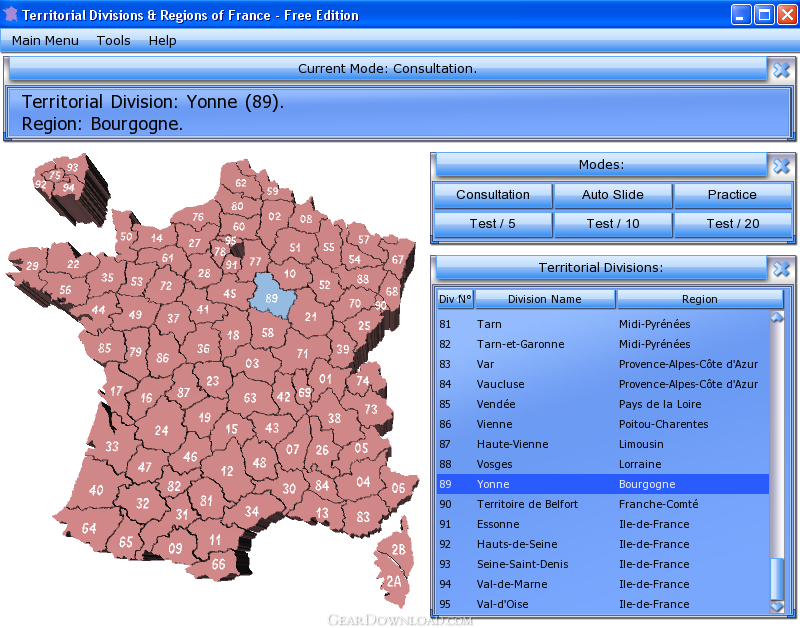Click highlighted department 89 on map
This screenshot has width=800, height=628.
(x=271, y=297)
